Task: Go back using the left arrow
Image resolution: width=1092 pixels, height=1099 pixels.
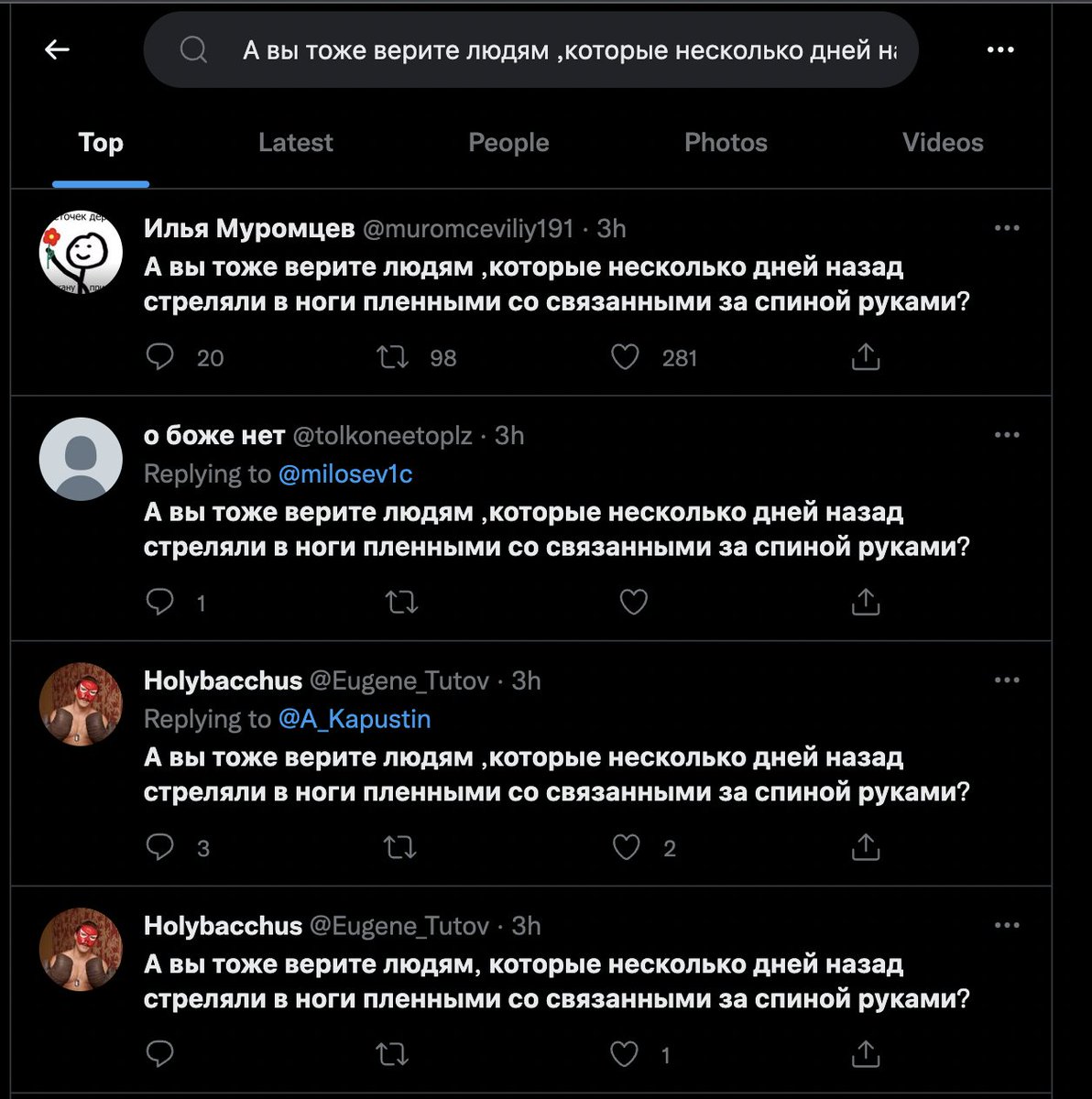Action: pos(57,49)
